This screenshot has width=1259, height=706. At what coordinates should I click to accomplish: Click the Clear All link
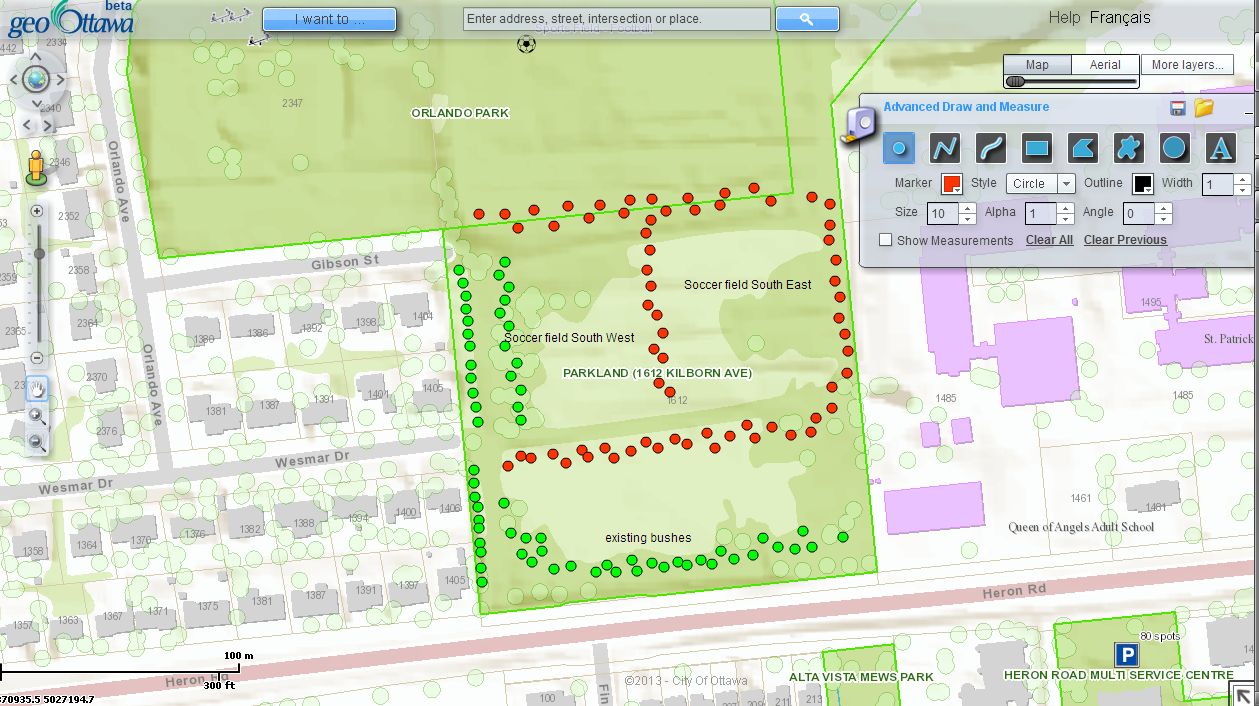tap(1049, 240)
